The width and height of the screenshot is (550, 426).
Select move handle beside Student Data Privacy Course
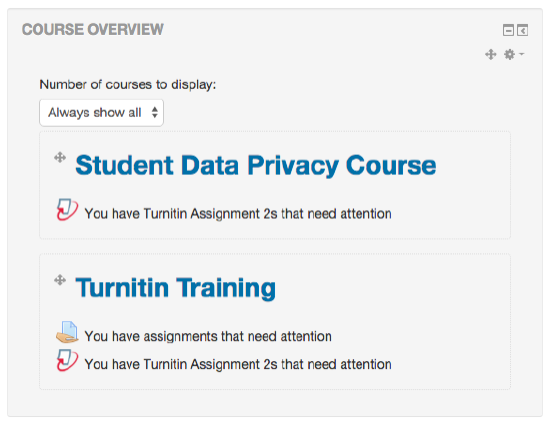(x=60, y=158)
